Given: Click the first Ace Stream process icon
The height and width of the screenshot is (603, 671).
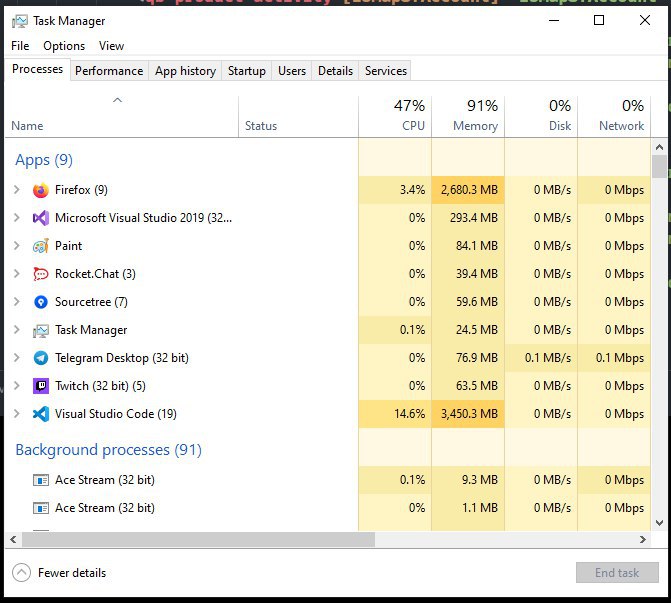Looking at the screenshot, I should (41, 480).
